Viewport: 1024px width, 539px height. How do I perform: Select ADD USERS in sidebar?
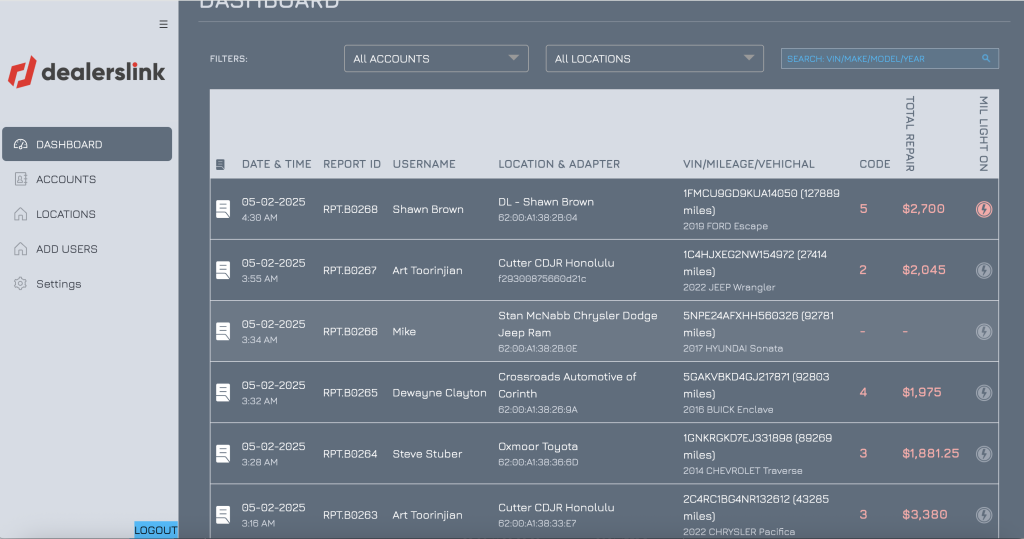point(67,249)
